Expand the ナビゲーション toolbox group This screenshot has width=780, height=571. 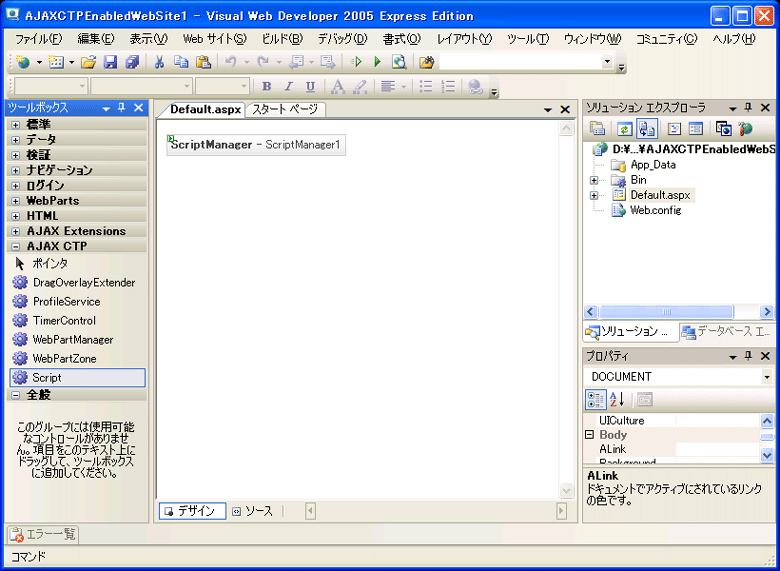click(x=16, y=171)
